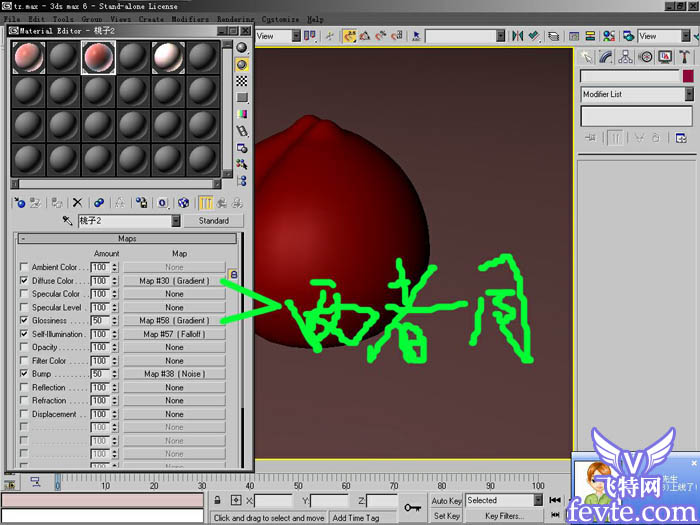The image size is (700, 525).
Task: Open the Rendering menu
Action: (235, 19)
